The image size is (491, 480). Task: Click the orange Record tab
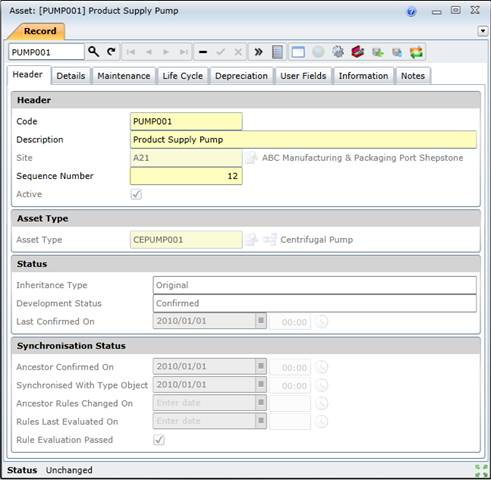pos(37,31)
